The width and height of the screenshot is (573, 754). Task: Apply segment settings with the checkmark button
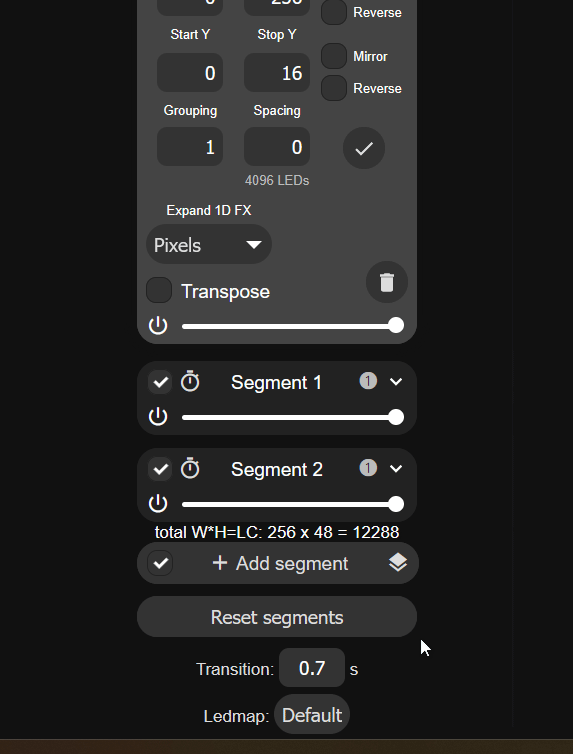pos(364,148)
